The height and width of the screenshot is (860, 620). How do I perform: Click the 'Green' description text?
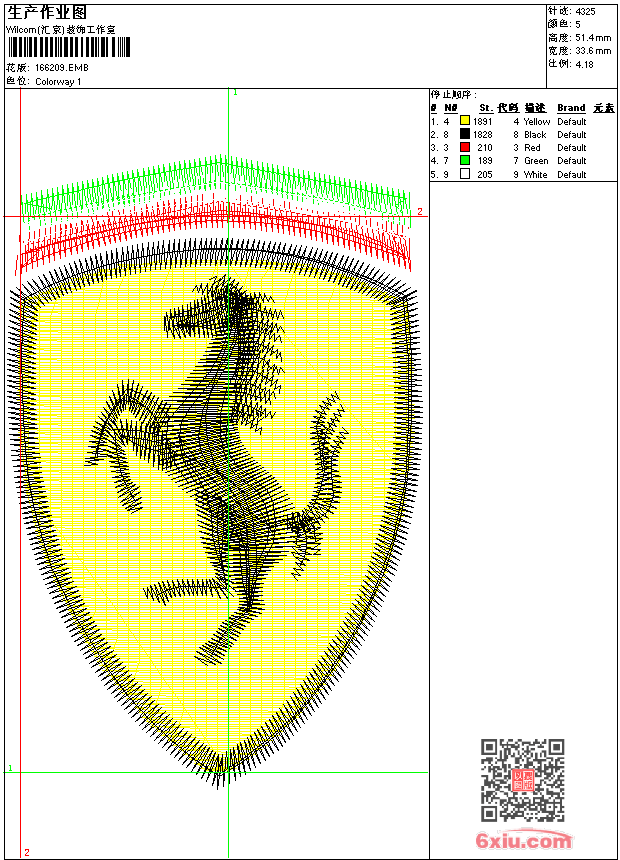click(x=536, y=161)
